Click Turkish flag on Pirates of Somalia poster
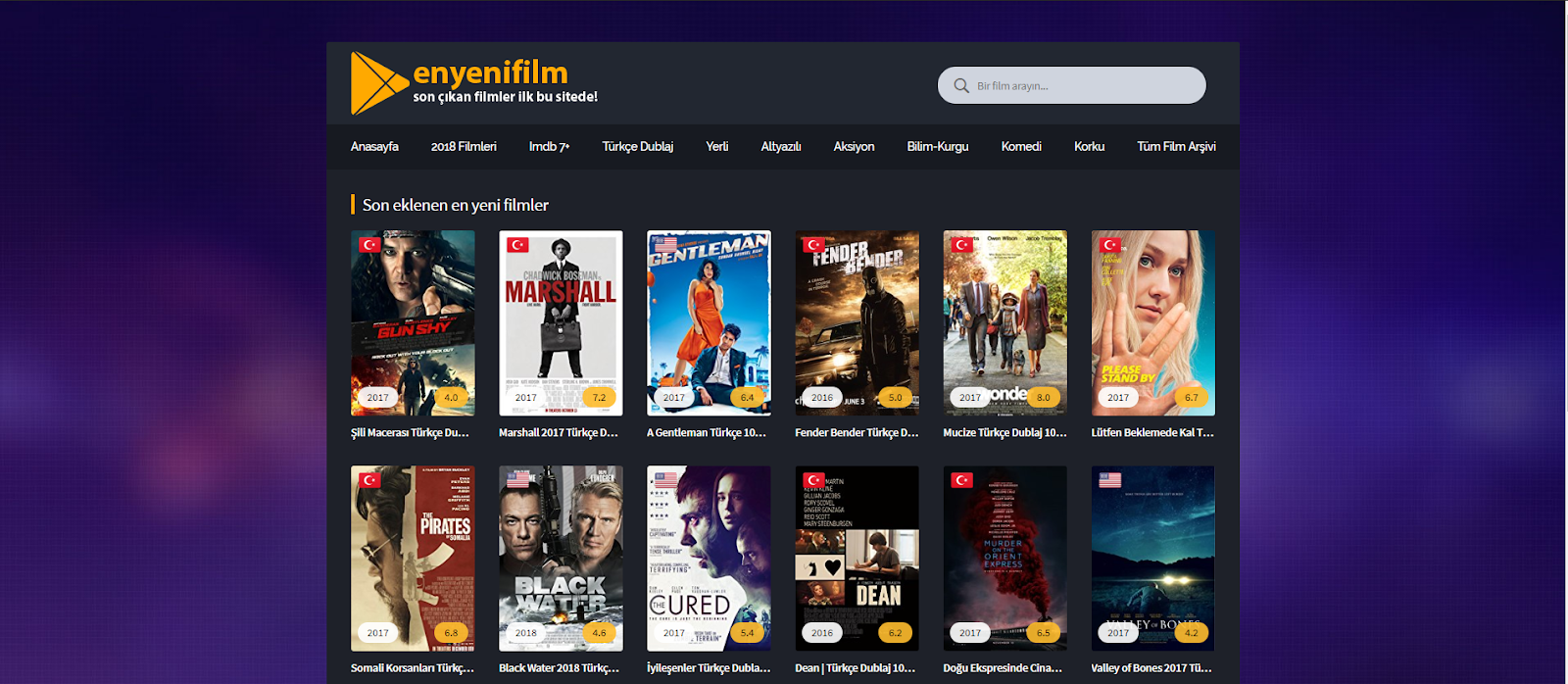1568x684 pixels. click(x=369, y=480)
